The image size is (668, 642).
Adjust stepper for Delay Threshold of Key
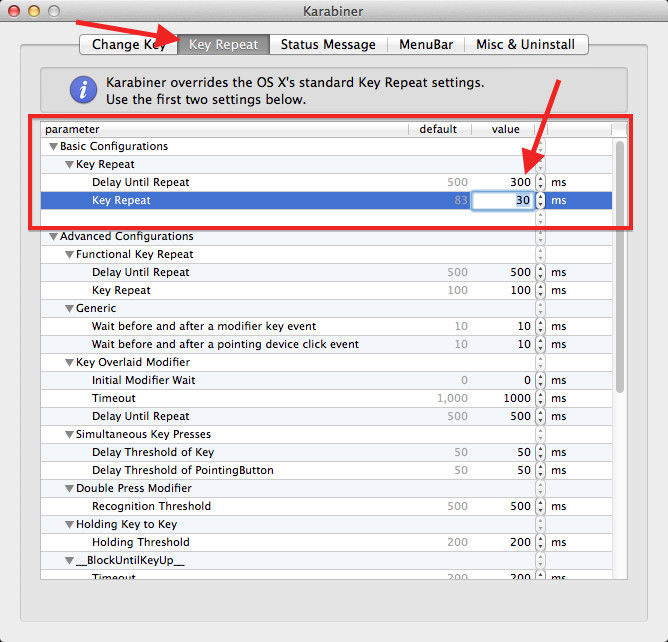pos(540,452)
